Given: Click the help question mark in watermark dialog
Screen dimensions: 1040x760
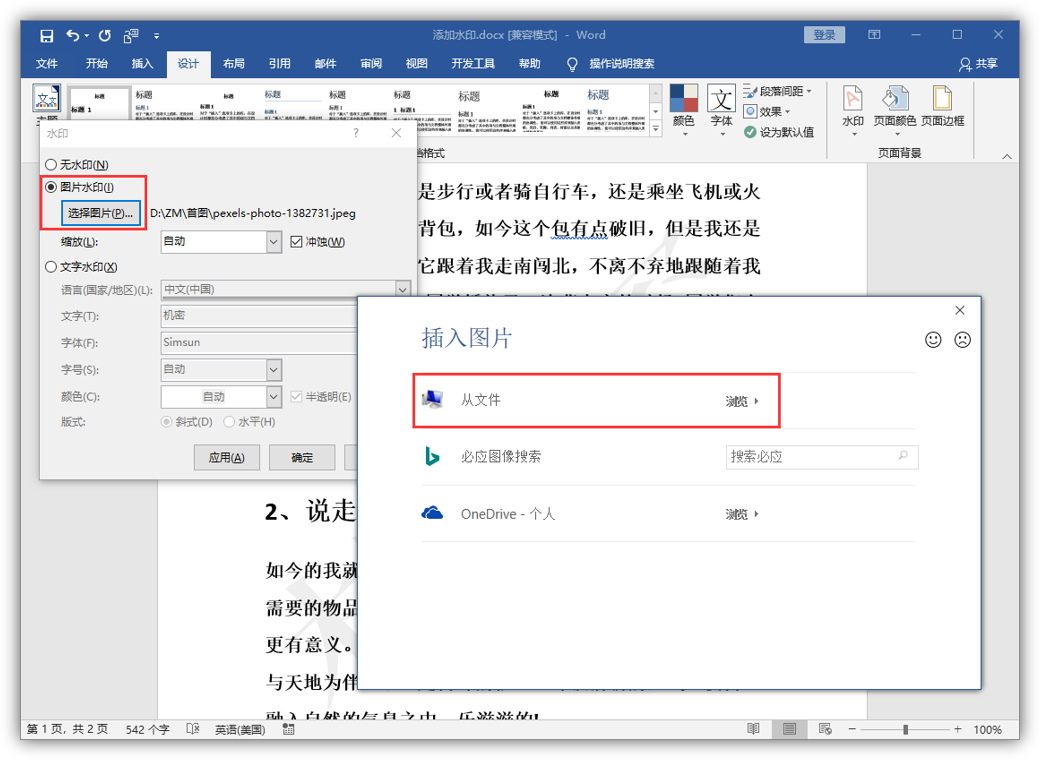Looking at the screenshot, I should 356,133.
